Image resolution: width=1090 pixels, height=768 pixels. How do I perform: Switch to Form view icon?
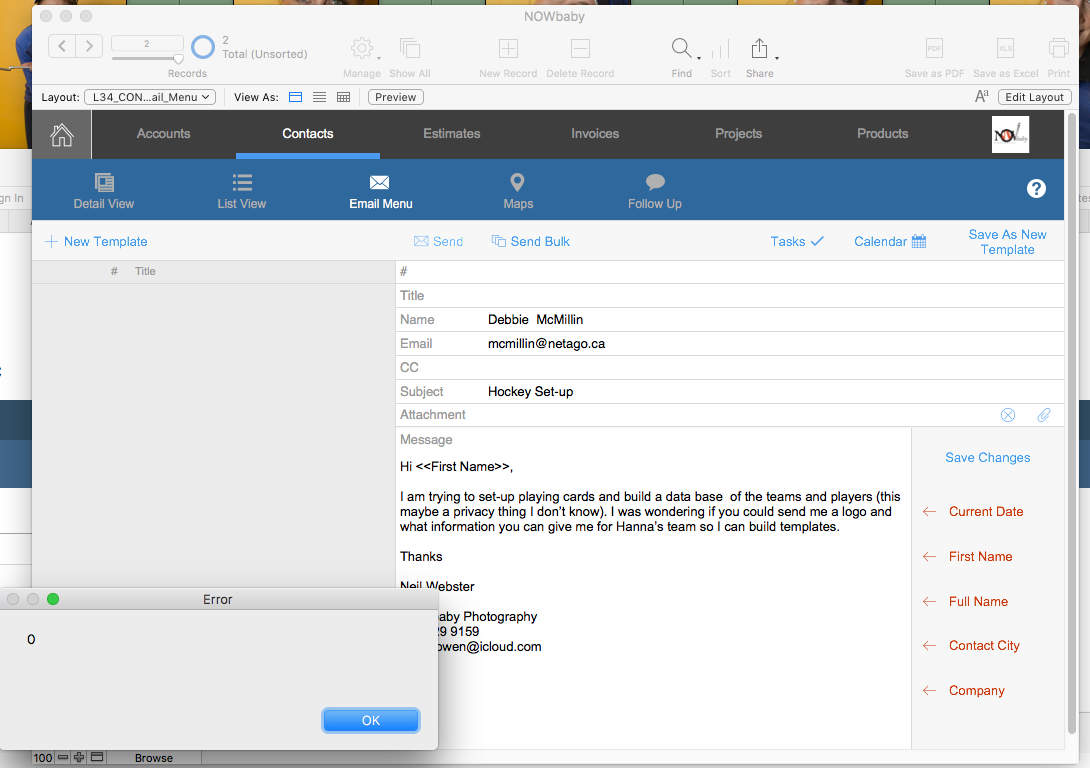point(295,97)
